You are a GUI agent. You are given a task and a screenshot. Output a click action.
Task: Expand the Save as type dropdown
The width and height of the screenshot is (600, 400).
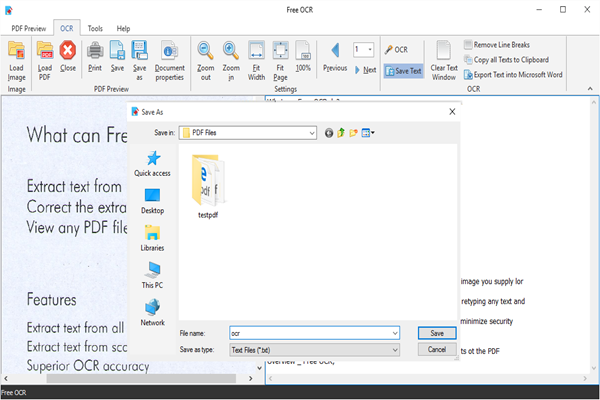(x=396, y=350)
